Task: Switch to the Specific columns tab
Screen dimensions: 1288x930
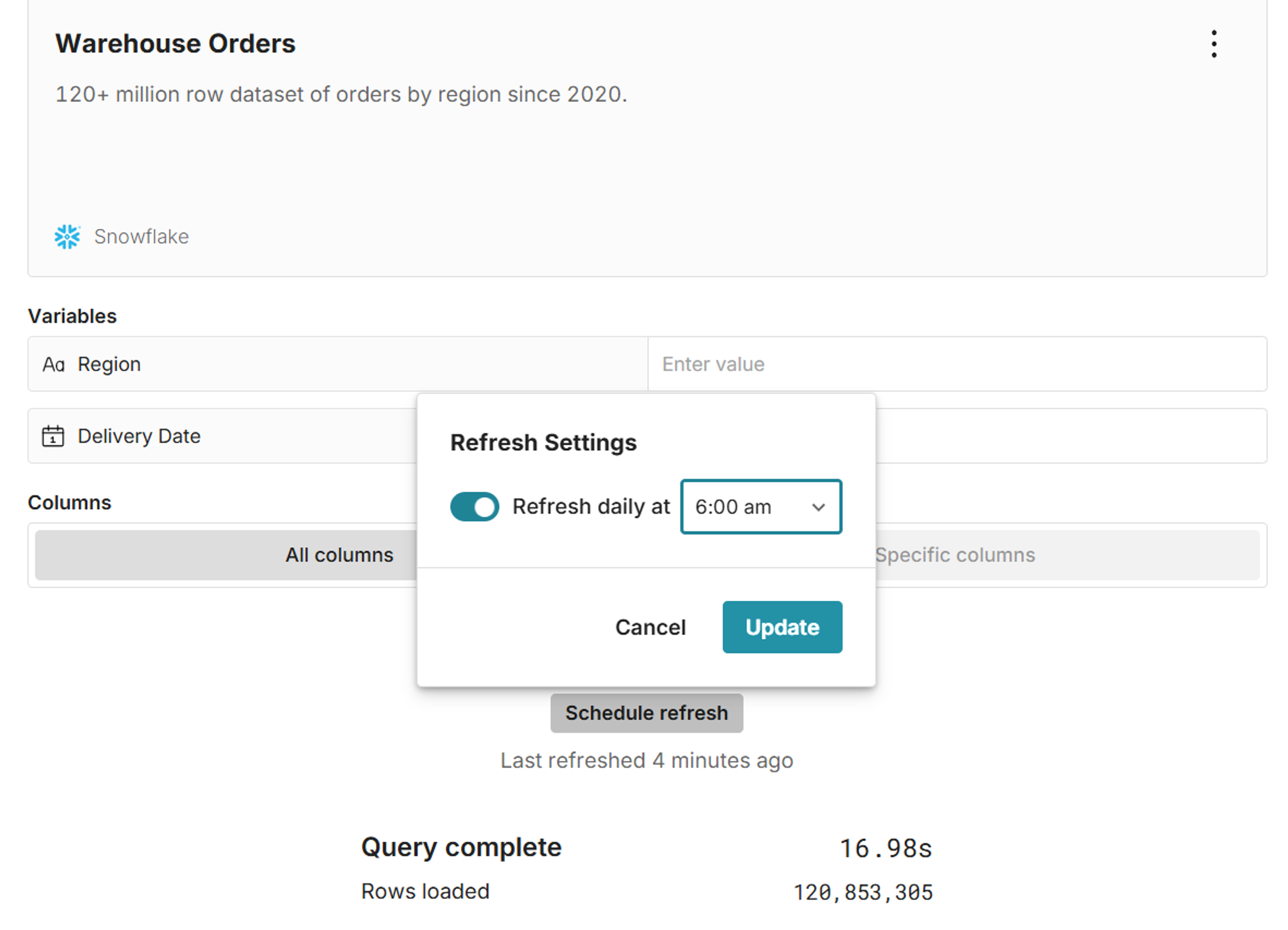Action: [955, 555]
